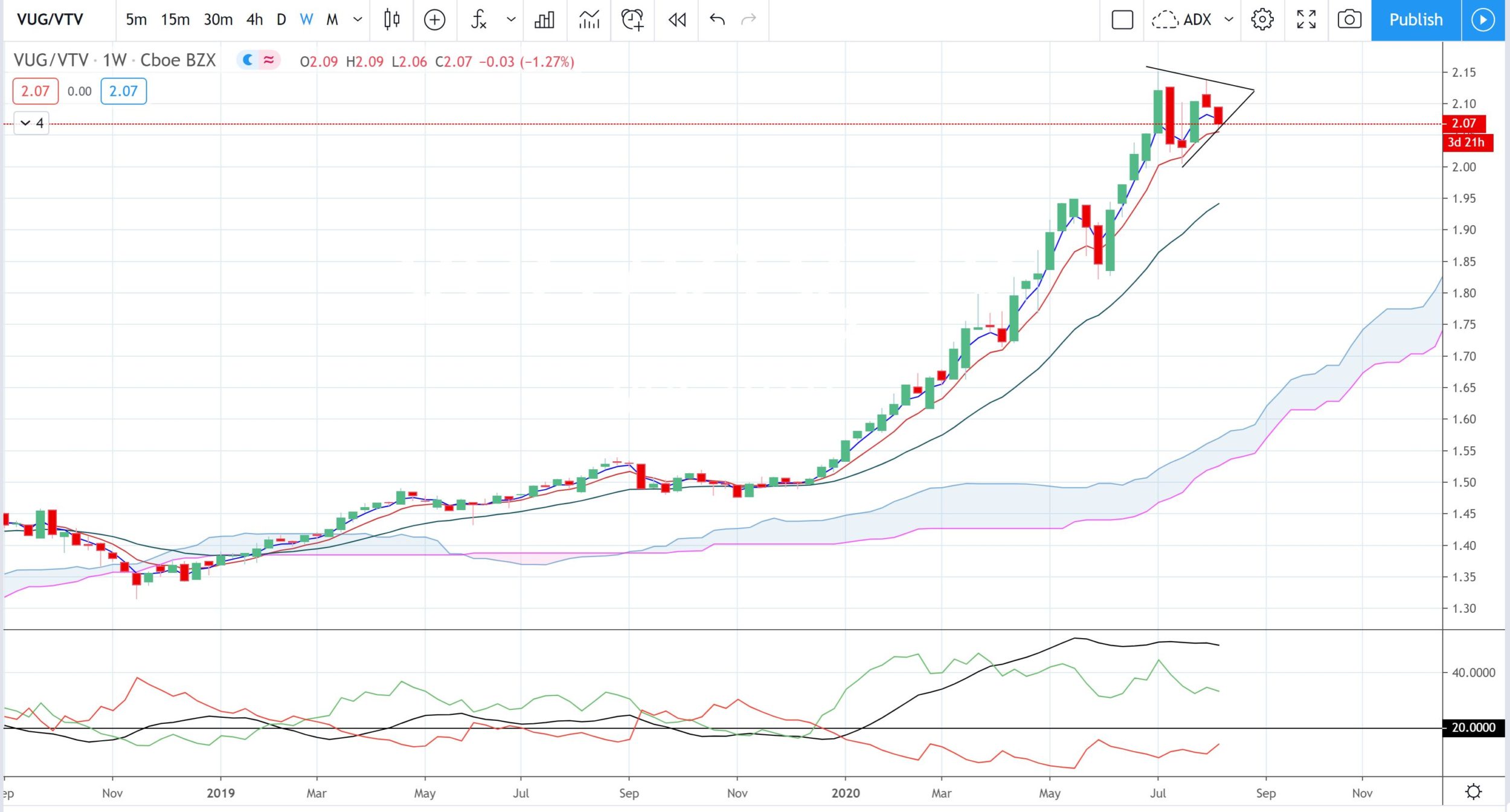Expand the indicator templates dropdown arrow
The image size is (1510, 812).
tap(511, 20)
